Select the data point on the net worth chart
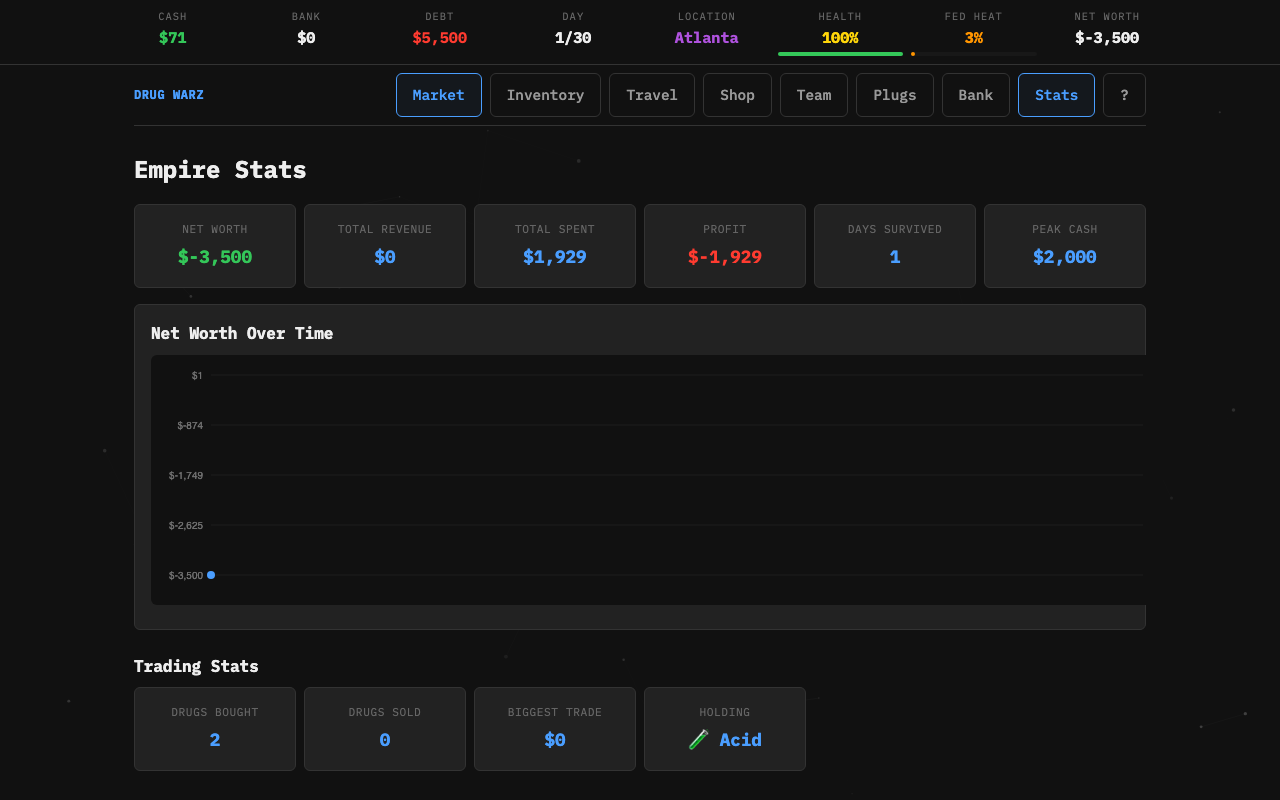The height and width of the screenshot is (800, 1280). [x=211, y=574]
